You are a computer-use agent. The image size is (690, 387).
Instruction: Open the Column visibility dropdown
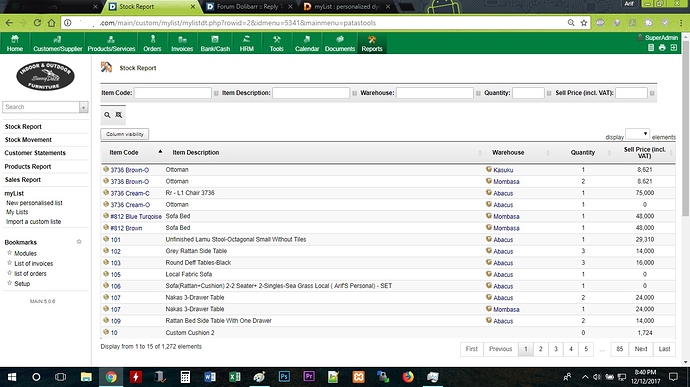(125, 134)
